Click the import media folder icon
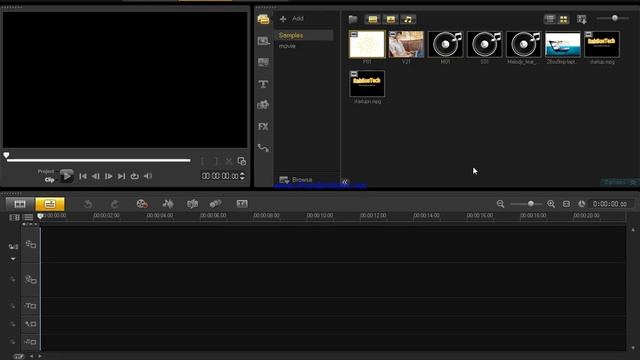The width and height of the screenshot is (640, 360). click(x=353, y=19)
